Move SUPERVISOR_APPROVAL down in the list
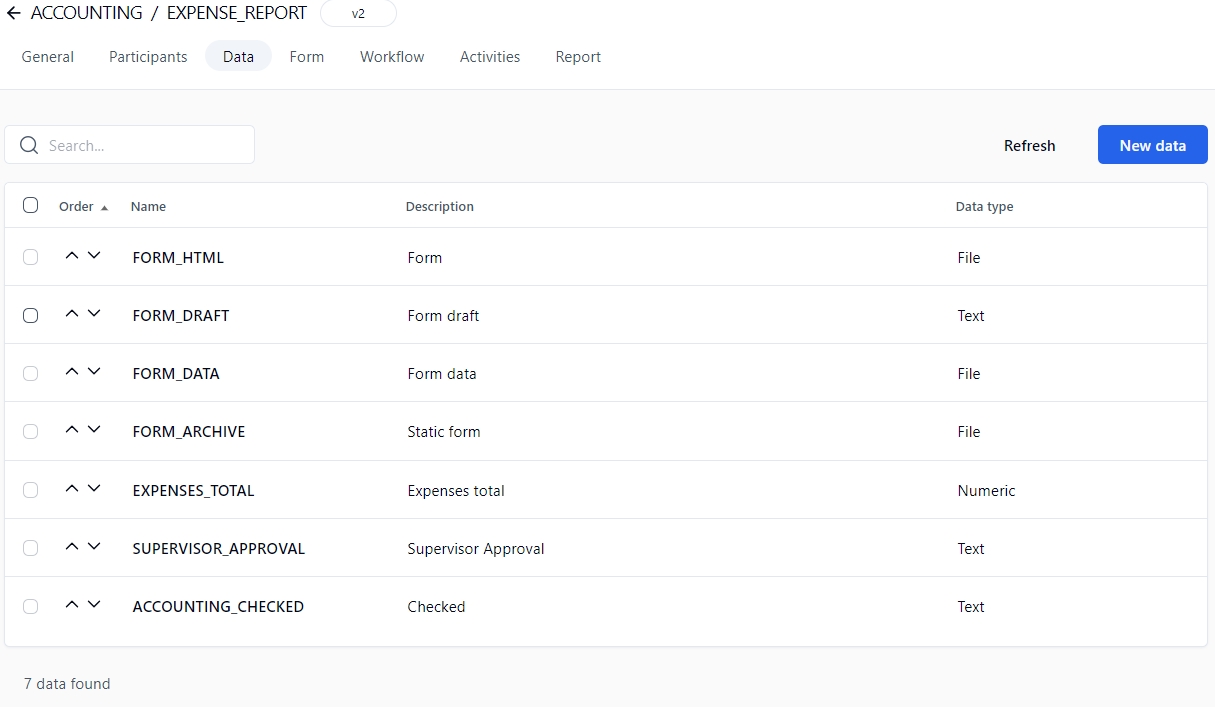Image resolution: width=1215 pixels, height=707 pixels. [94, 547]
